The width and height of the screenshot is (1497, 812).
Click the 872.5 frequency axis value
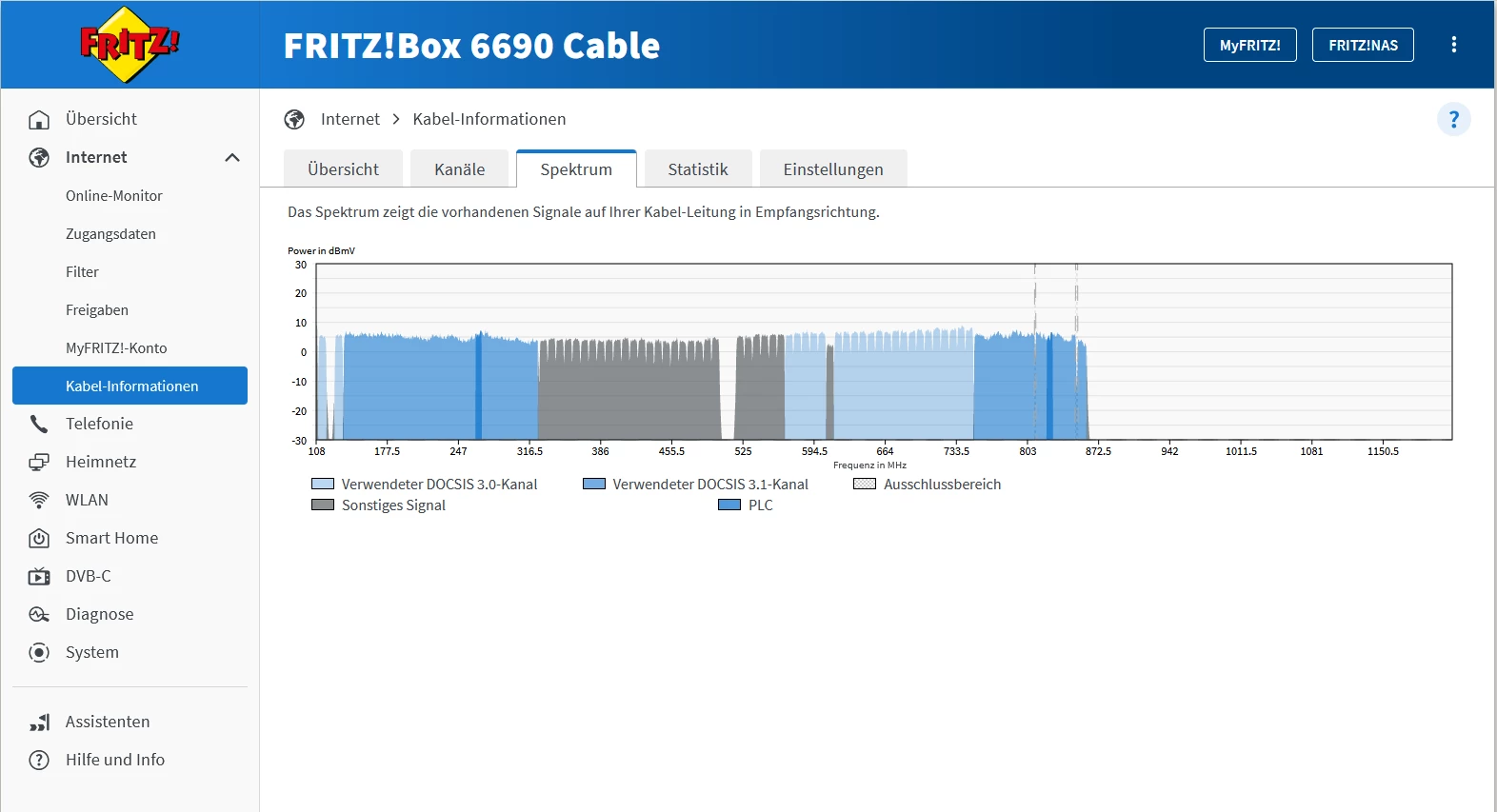tap(1098, 451)
